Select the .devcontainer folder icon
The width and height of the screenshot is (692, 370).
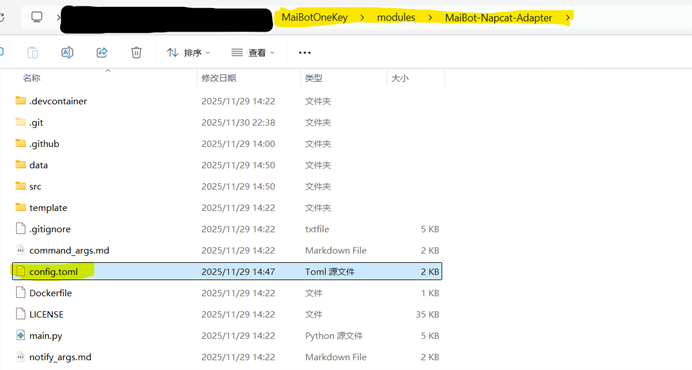(20, 101)
